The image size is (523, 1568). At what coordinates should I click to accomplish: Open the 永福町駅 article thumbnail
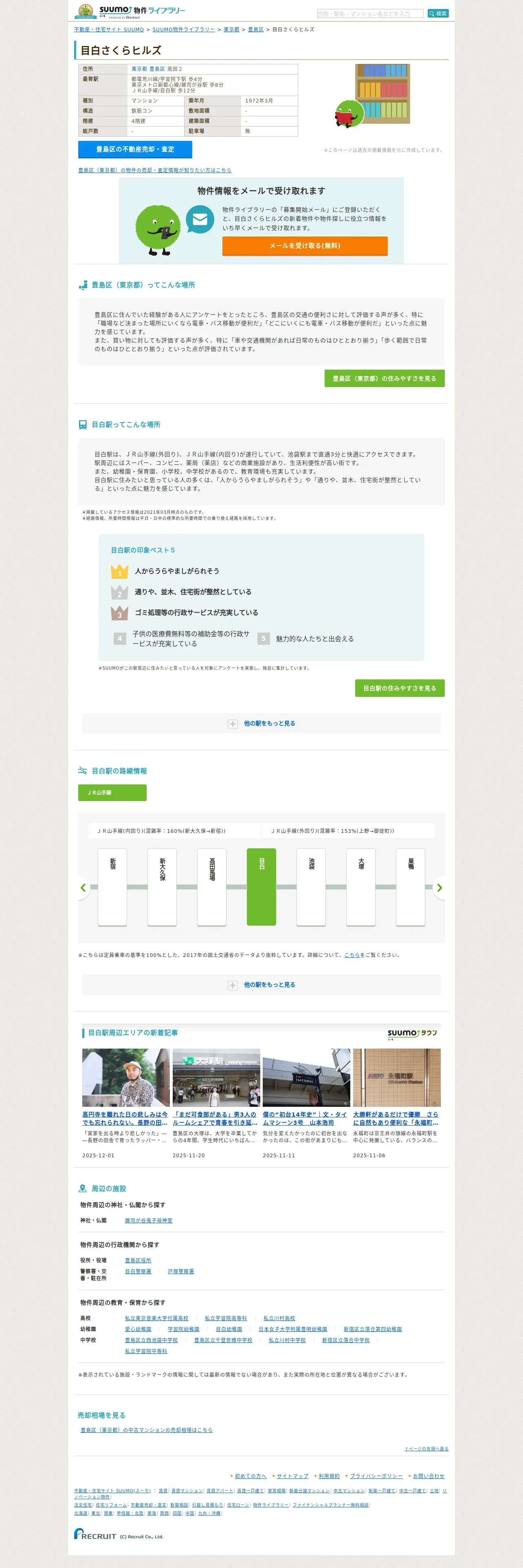coord(397,1077)
